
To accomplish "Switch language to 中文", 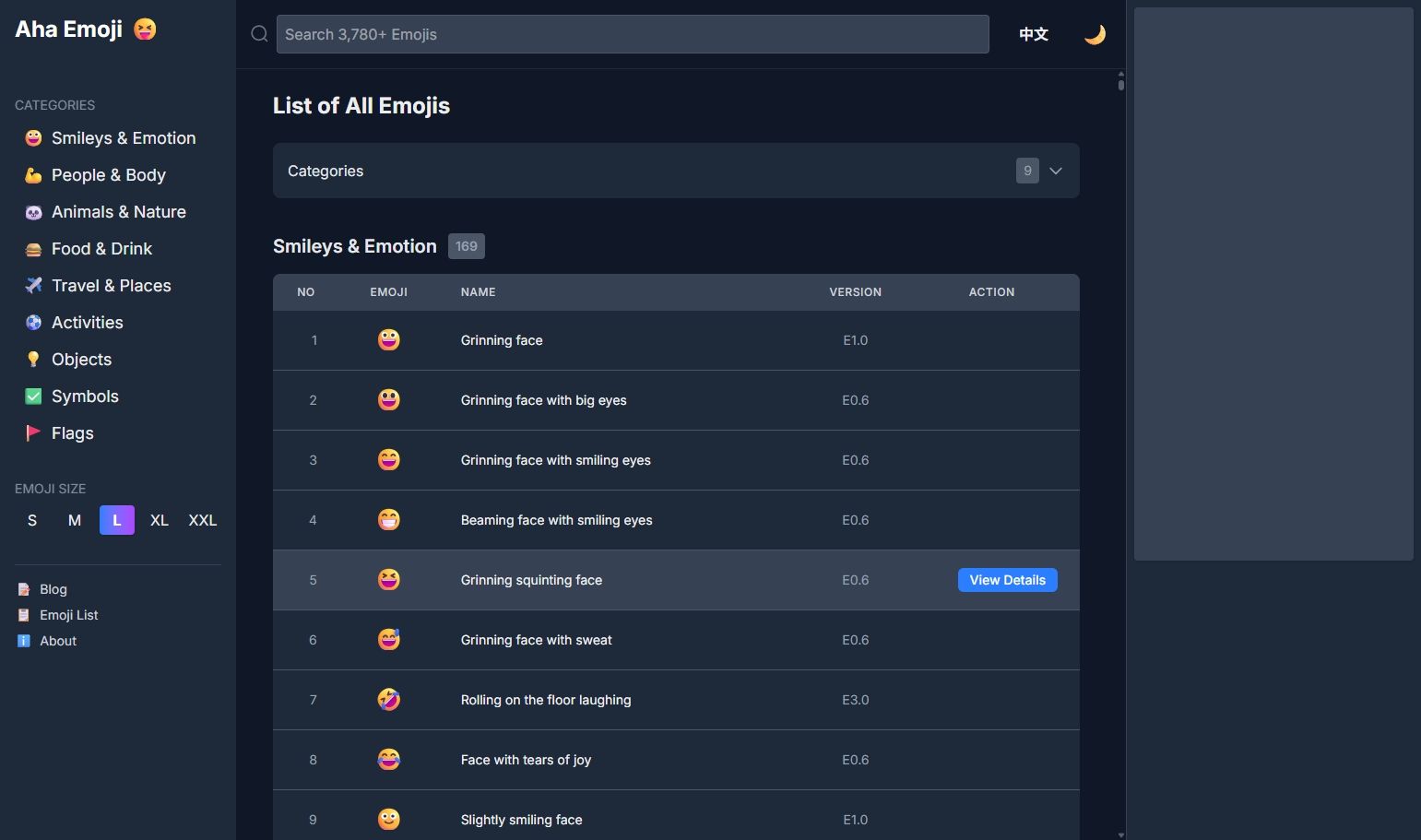I will click(x=1034, y=34).
